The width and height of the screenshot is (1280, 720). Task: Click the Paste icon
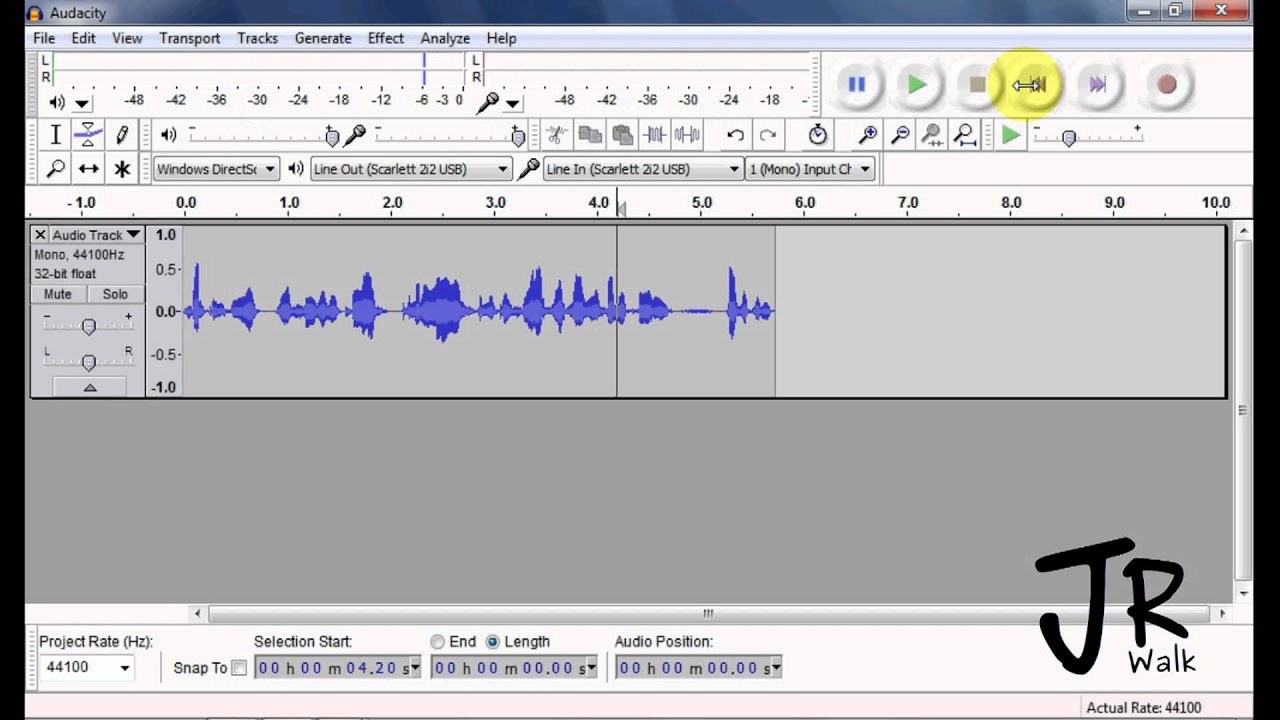click(x=623, y=134)
